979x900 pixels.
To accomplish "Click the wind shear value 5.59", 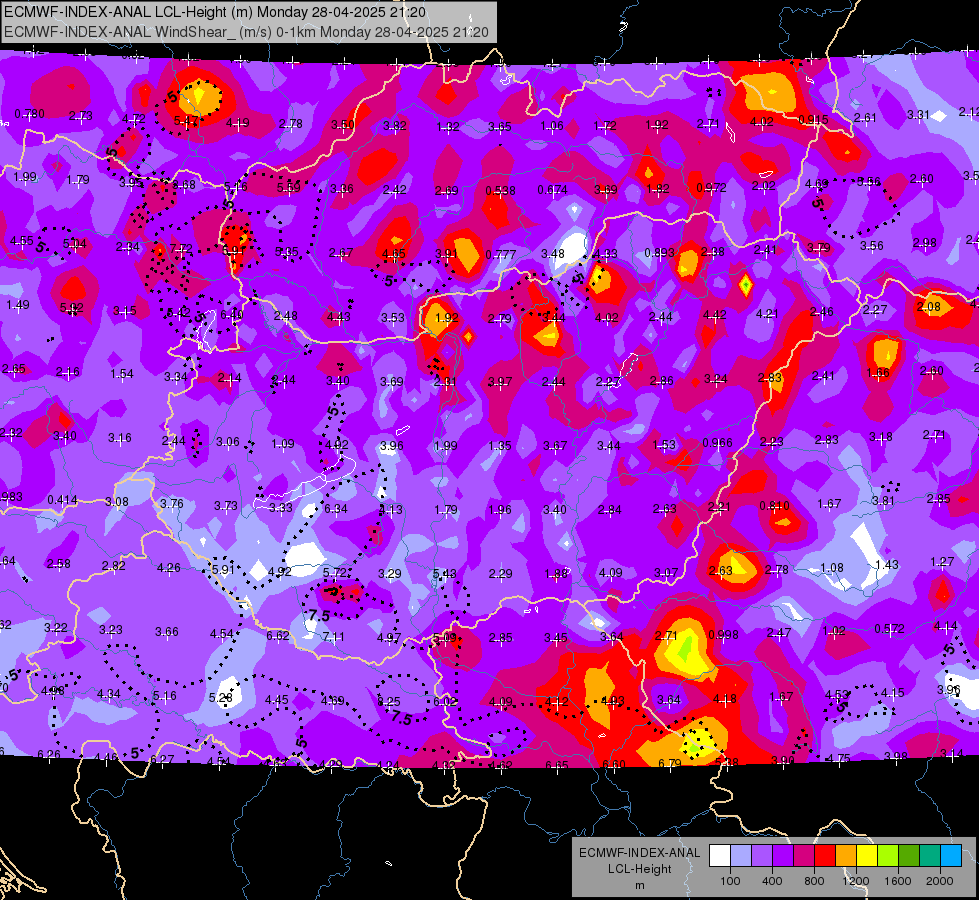I will coord(288,187).
